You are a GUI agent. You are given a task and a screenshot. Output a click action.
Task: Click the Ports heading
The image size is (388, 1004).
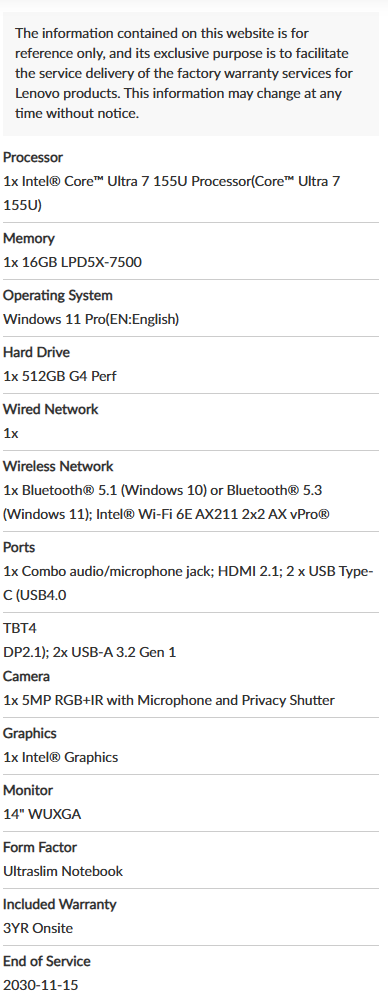(x=19, y=548)
